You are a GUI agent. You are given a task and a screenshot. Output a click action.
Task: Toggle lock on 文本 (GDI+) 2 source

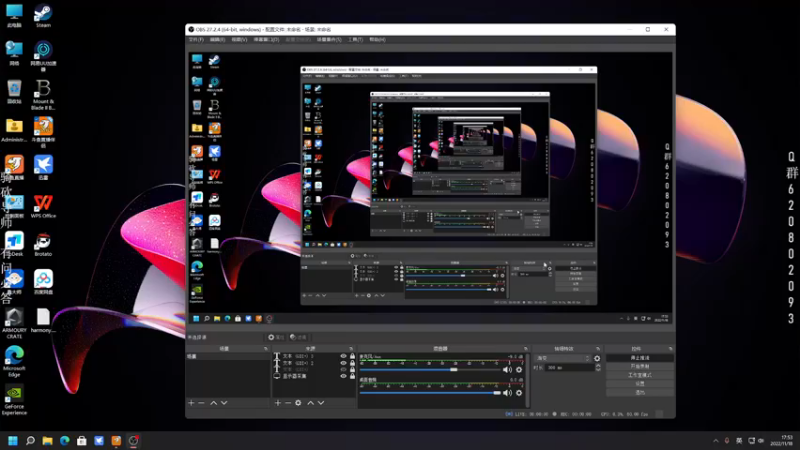pyautogui.click(x=352, y=363)
